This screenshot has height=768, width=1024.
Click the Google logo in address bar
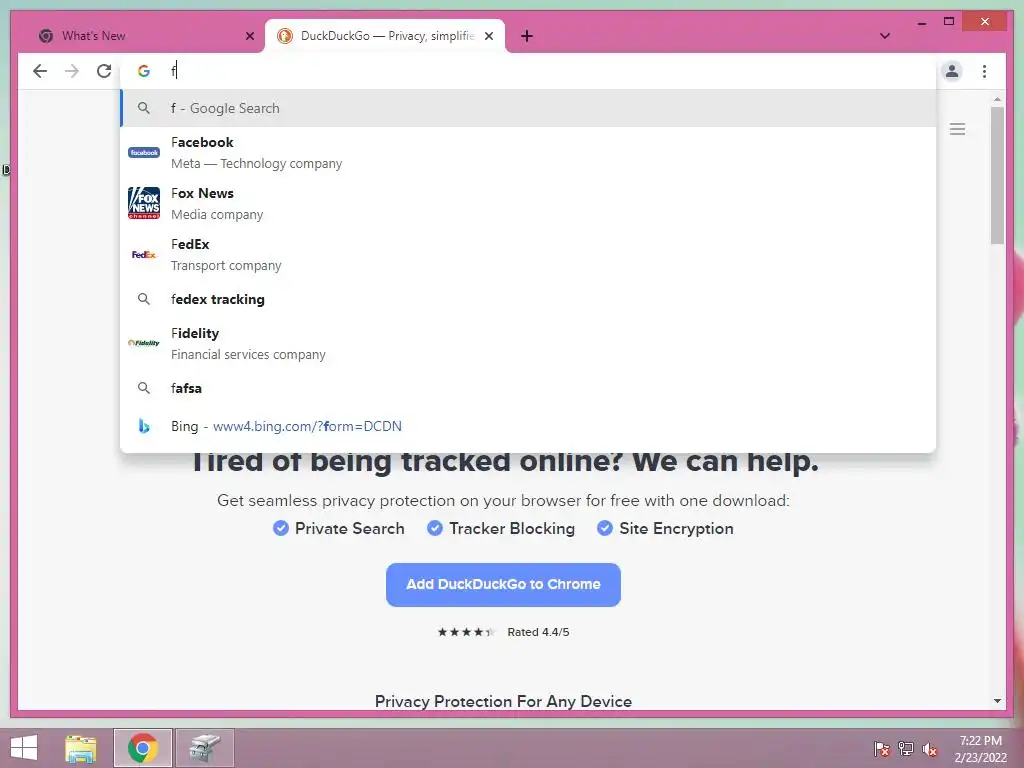click(x=144, y=71)
